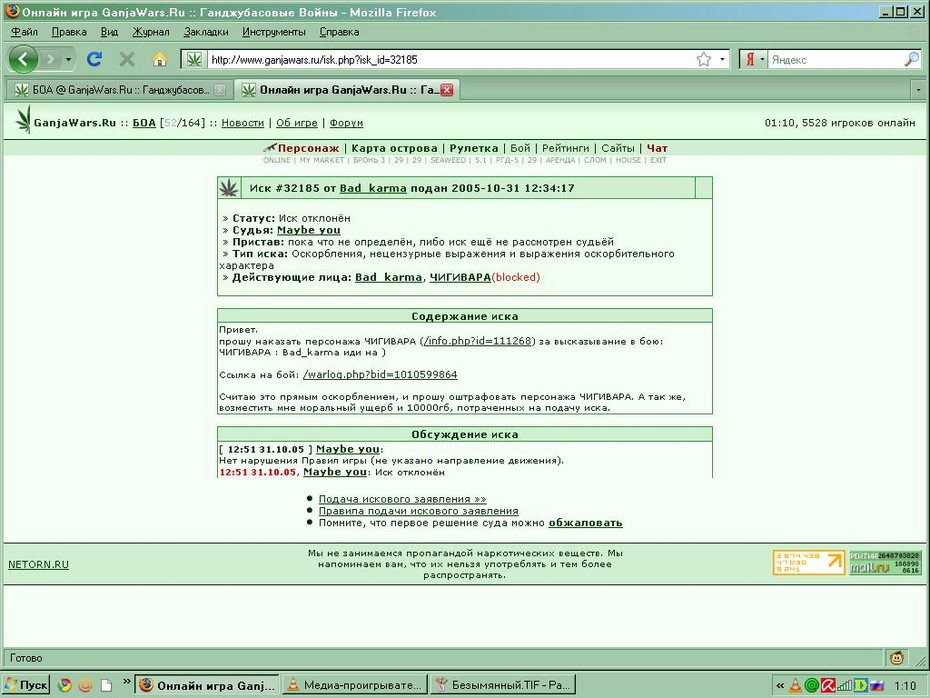Click the mail.ru rating counter banner
This screenshot has width=930, height=698.
(885, 562)
